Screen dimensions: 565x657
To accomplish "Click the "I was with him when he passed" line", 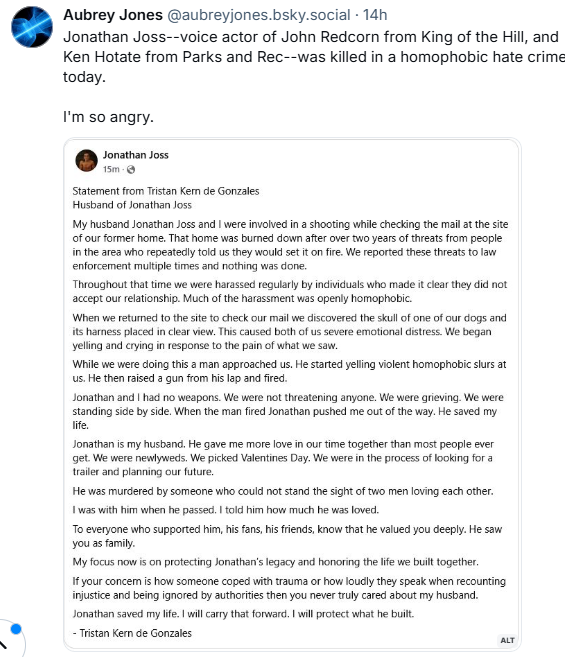I will point(225,510).
